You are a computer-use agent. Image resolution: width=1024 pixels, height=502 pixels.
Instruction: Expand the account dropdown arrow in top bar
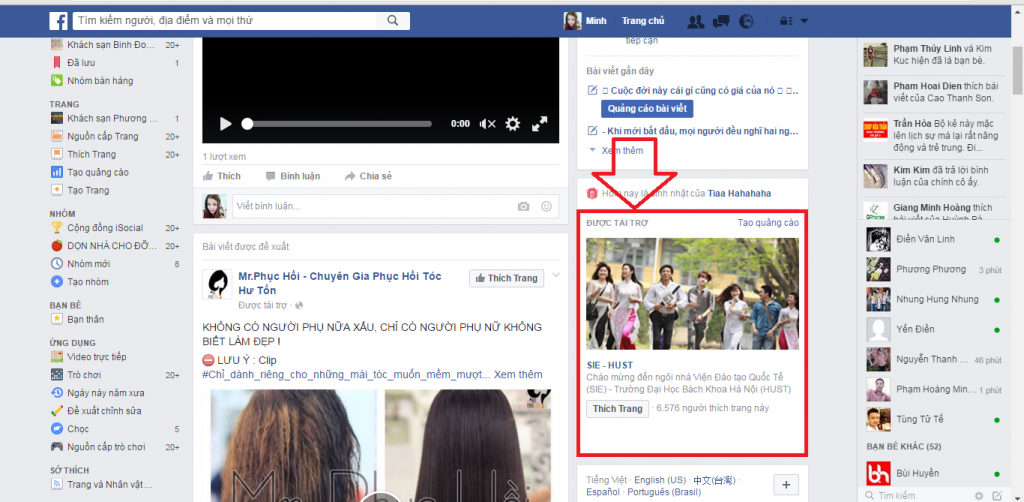[804, 21]
